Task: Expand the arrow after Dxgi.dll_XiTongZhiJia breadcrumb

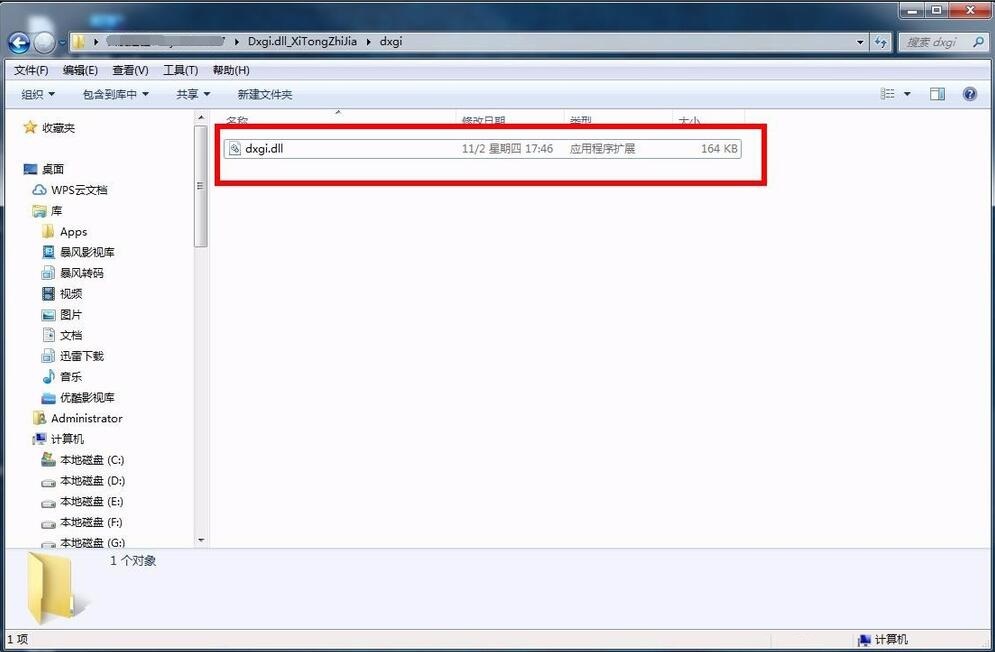Action: [368, 42]
